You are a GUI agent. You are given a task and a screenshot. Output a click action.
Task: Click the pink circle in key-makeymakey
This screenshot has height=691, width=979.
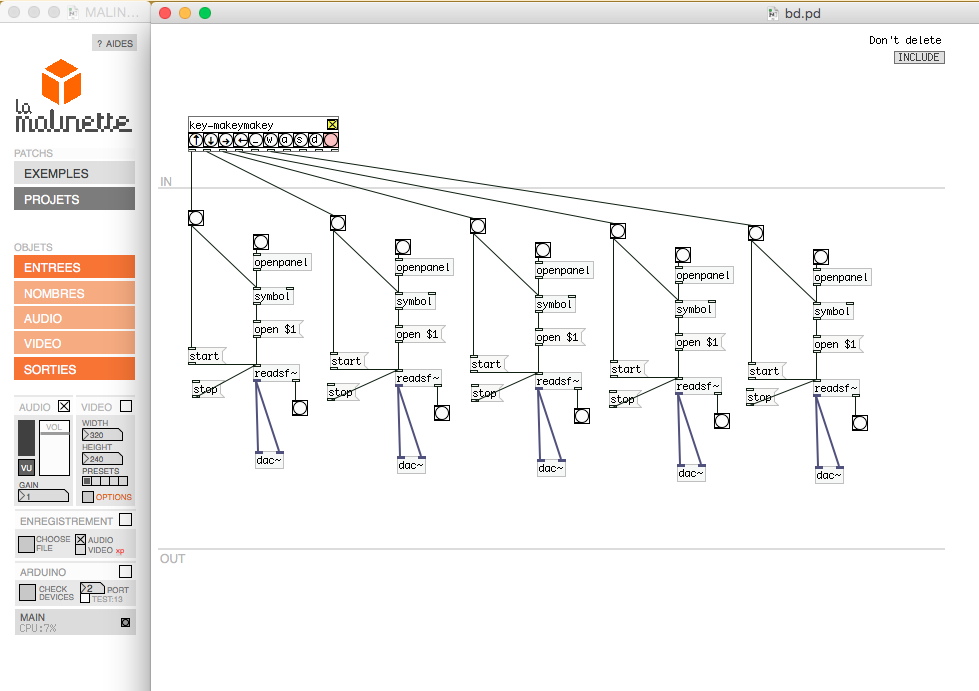pyautogui.click(x=330, y=140)
